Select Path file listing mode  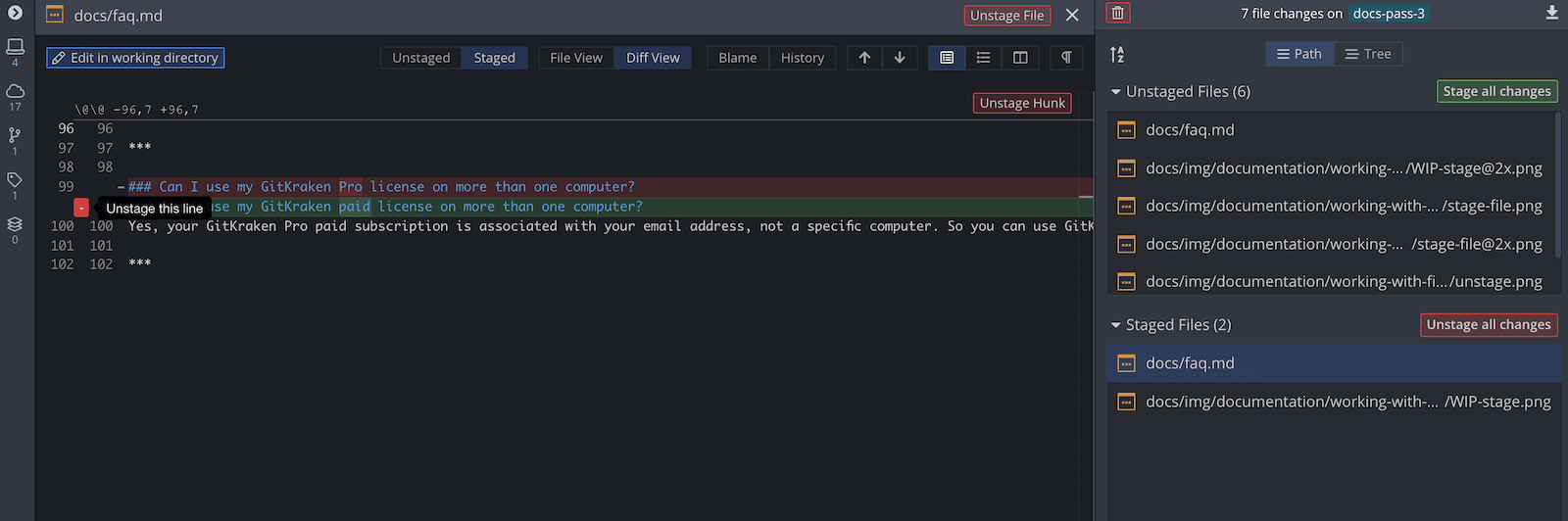pos(1299,54)
